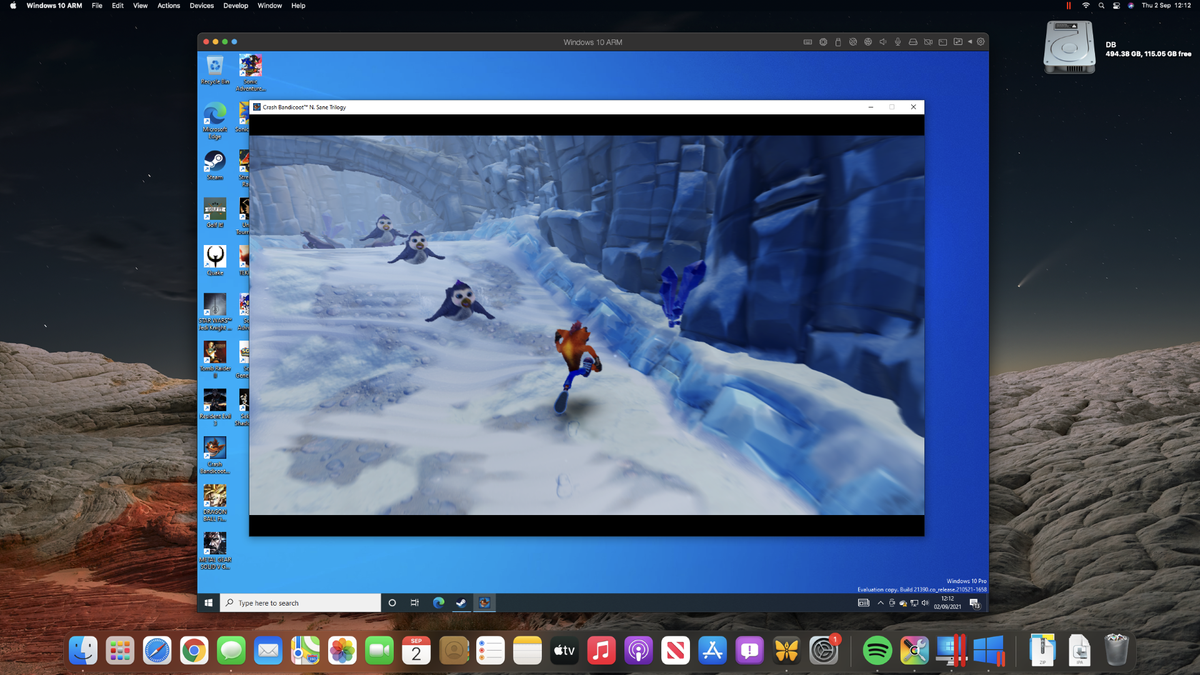Open Cortana in the Windows taskbar
This screenshot has height=675, width=1200.
pyautogui.click(x=392, y=603)
